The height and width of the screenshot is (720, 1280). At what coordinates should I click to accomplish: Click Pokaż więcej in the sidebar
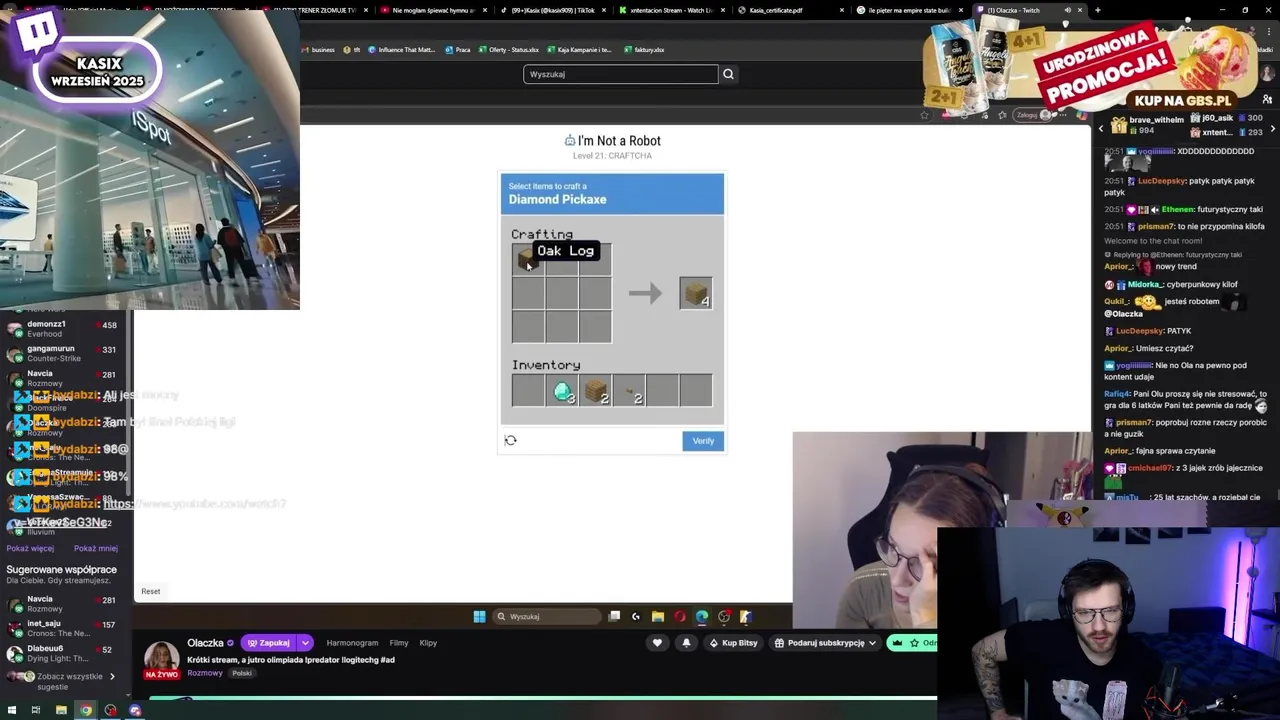pyautogui.click(x=30, y=548)
